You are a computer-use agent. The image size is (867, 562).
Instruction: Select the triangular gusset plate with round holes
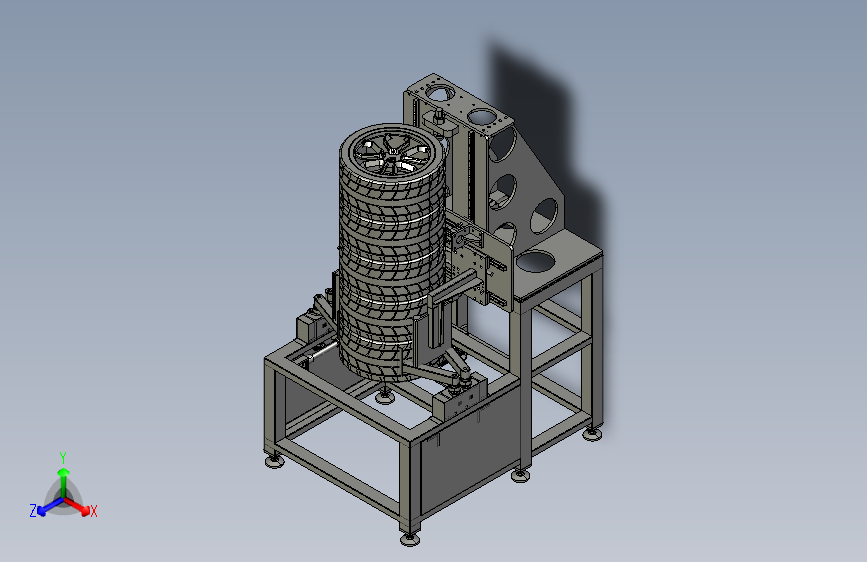pyautogui.click(x=525, y=183)
